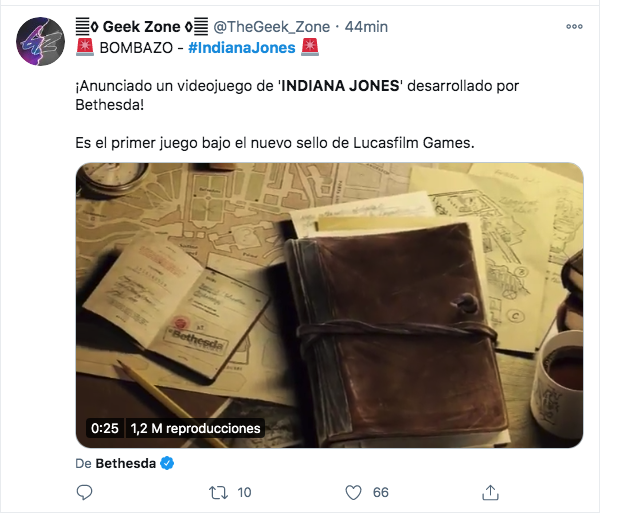Viewport: 618px width, 513px height.
Task: Open the three-dot more options menu
Action: (574, 26)
